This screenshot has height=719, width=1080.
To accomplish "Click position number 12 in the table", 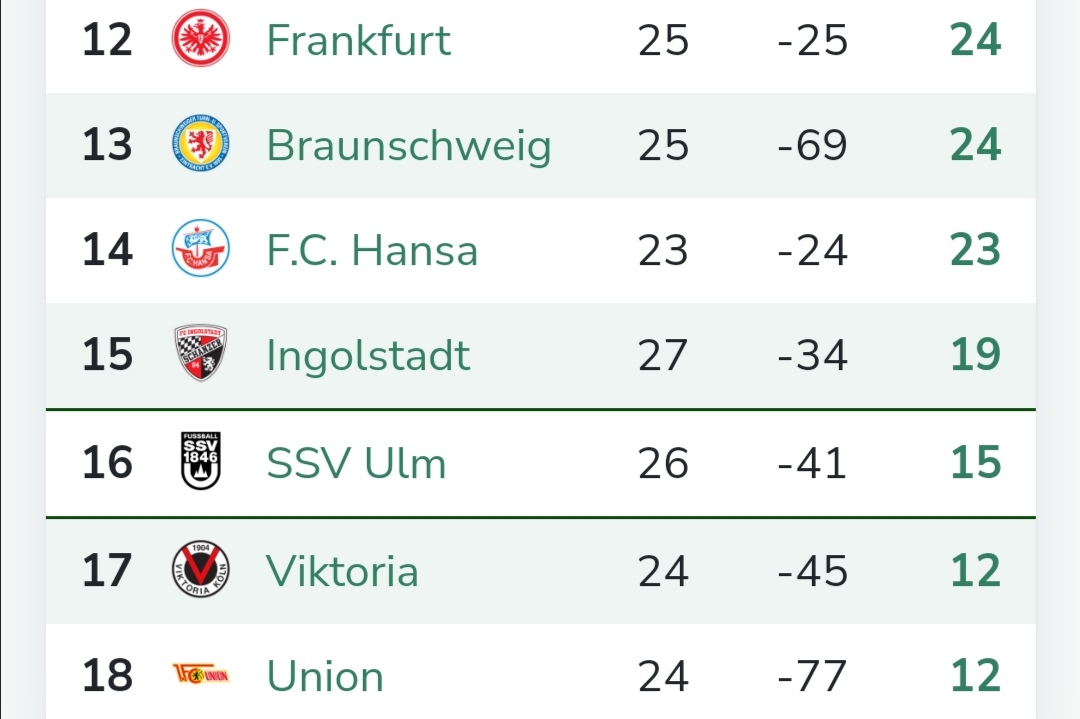I will click(107, 40).
